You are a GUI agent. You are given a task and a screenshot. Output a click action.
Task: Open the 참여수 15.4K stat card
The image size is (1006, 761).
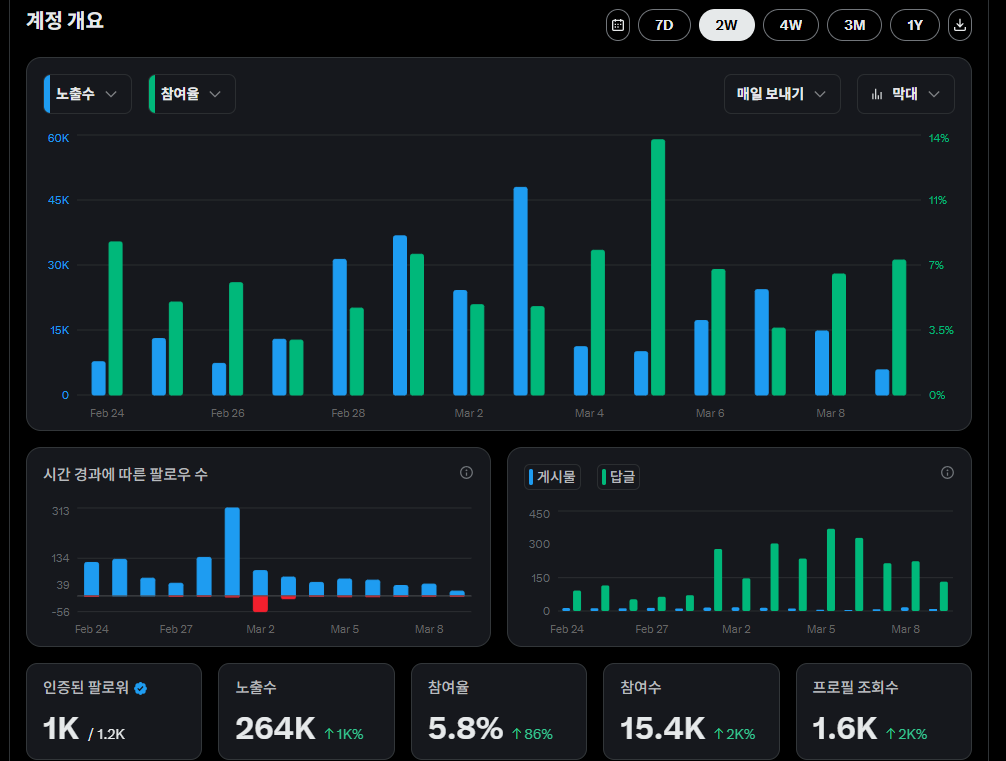click(691, 711)
